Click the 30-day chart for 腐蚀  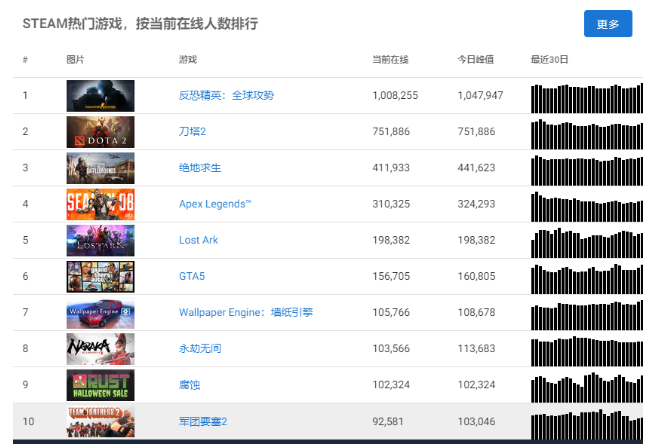(587, 388)
